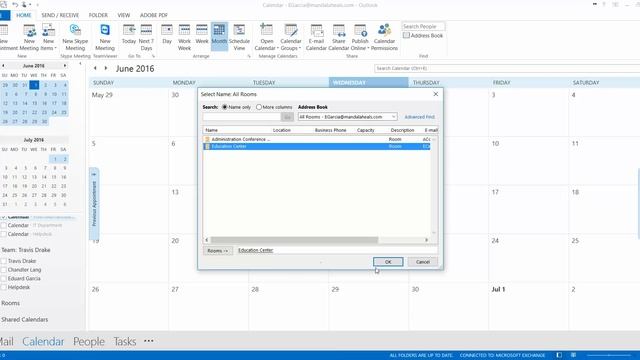Open Calendar Permissions
640x360 pixels.
pyautogui.click(x=384, y=37)
